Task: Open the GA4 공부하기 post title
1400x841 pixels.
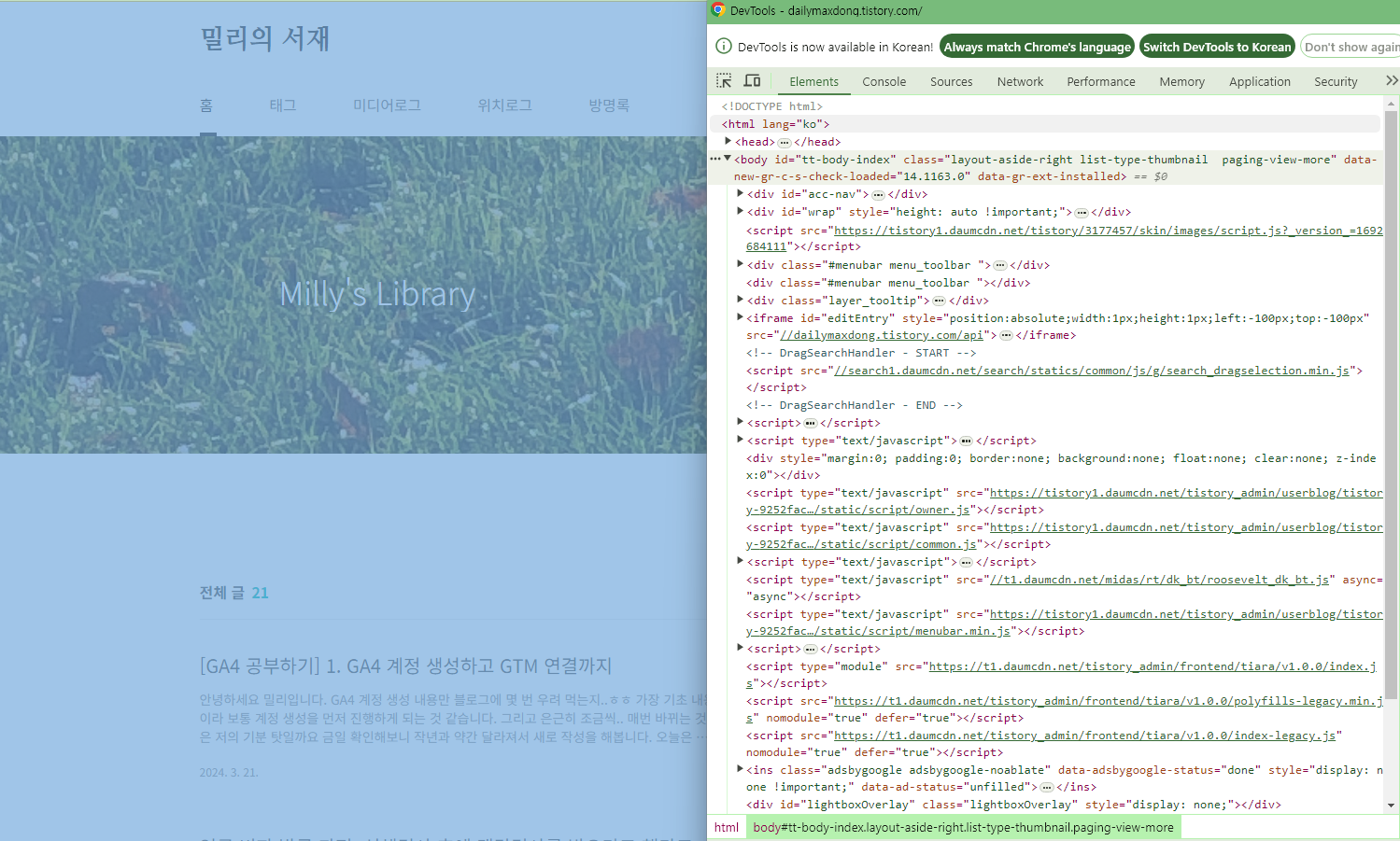Action: click(x=405, y=666)
